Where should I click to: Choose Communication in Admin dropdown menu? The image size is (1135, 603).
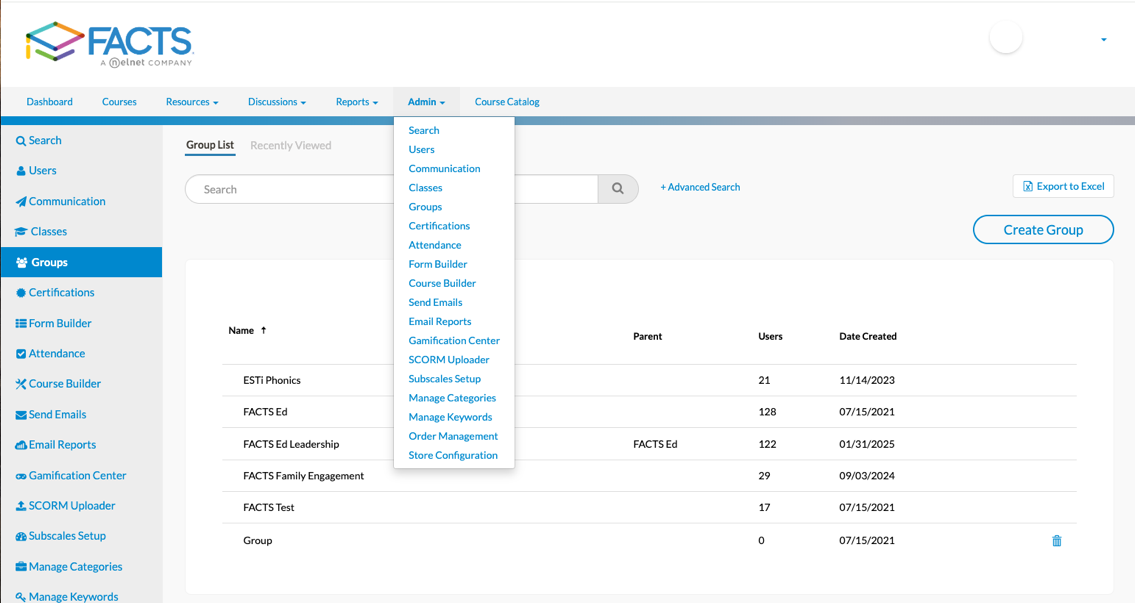(x=444, y=169)
